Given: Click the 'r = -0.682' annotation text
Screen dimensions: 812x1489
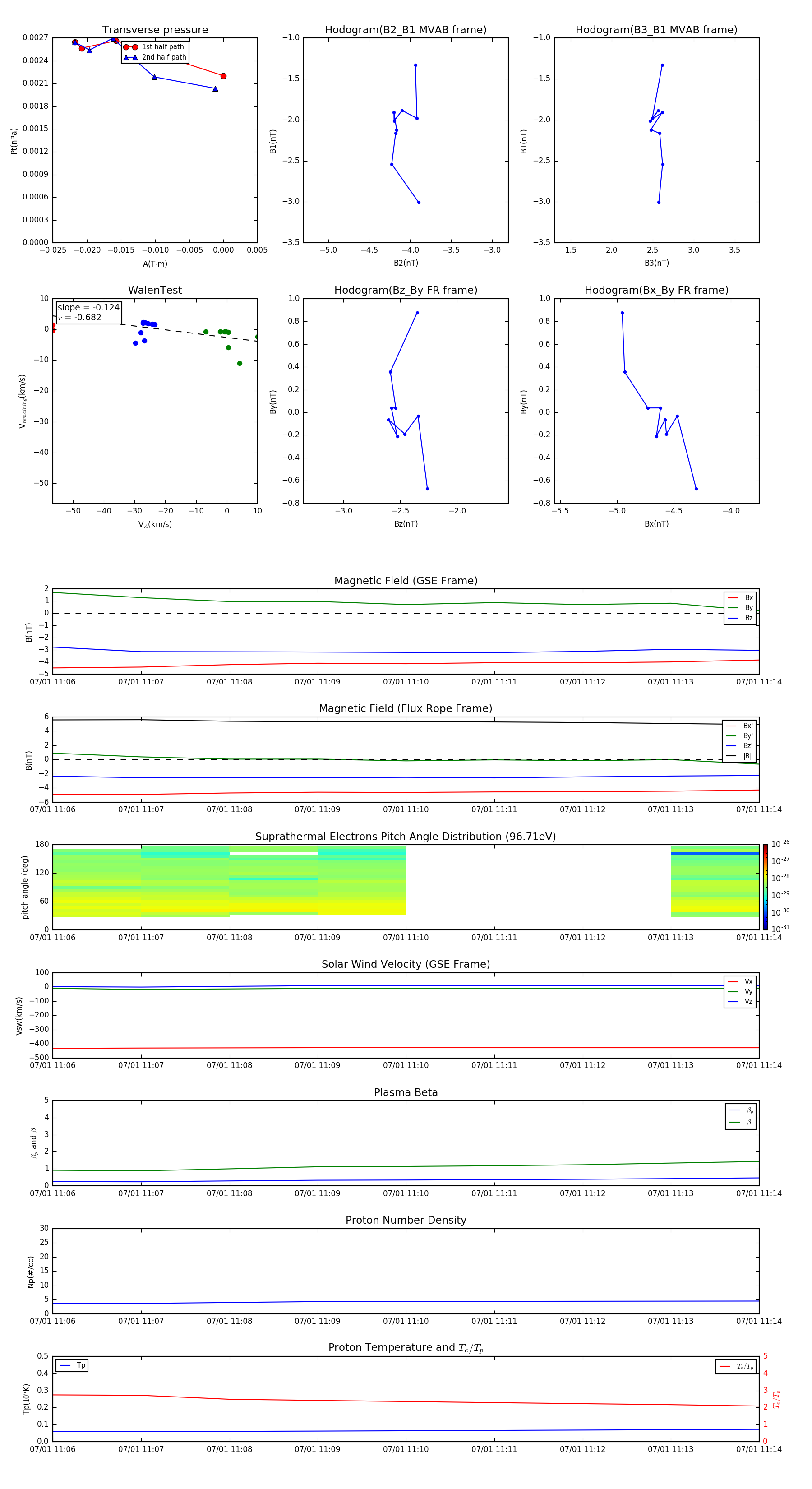Looking at the screenshot, I should (80, 317).
